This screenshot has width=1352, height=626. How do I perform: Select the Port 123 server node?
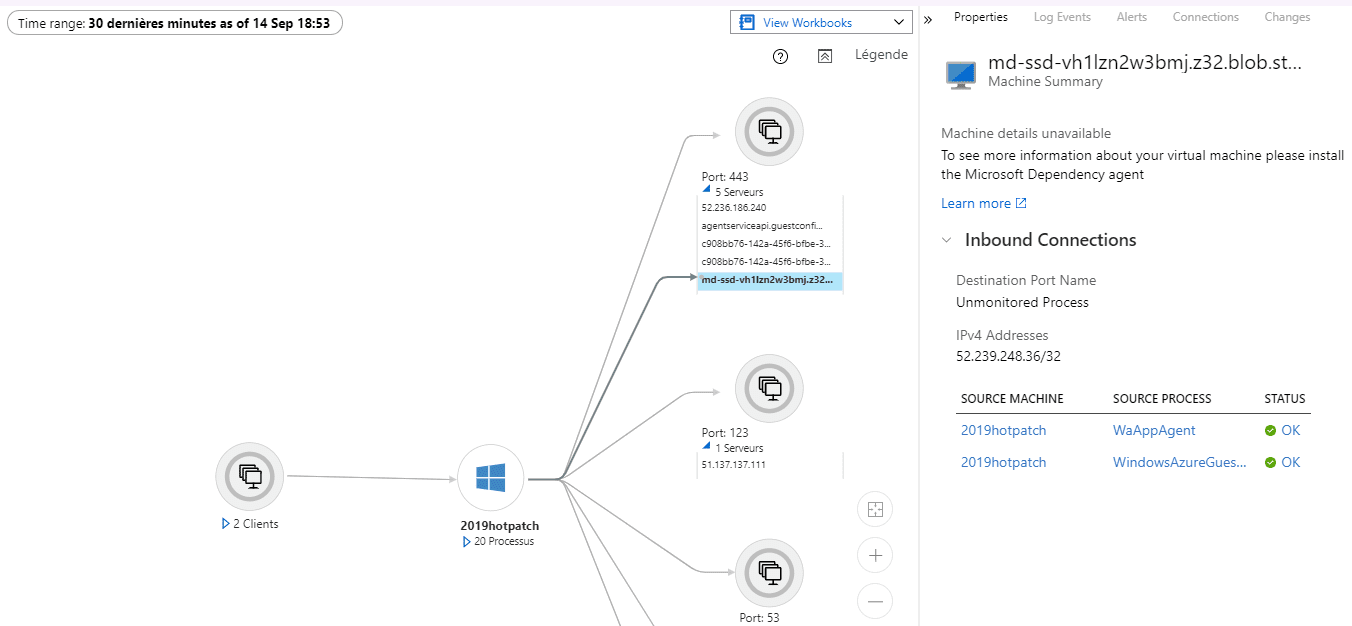(769, 388)
